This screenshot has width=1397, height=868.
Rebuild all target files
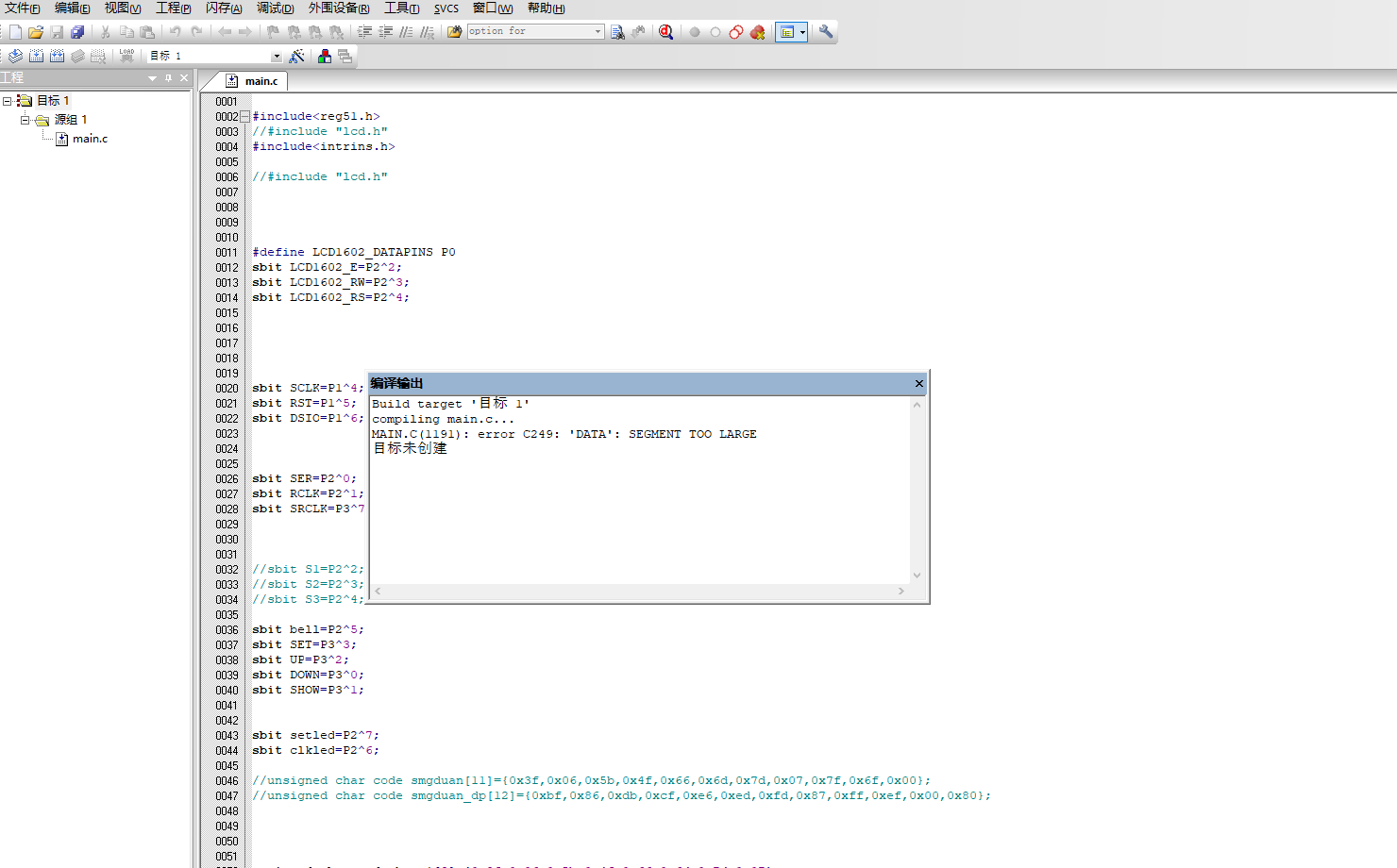[57, 57]
